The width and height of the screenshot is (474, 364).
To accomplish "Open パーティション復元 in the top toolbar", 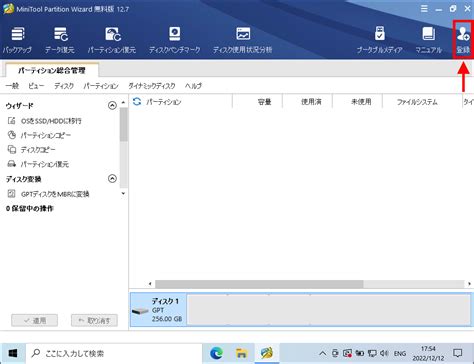I will (x=112, y=40).
